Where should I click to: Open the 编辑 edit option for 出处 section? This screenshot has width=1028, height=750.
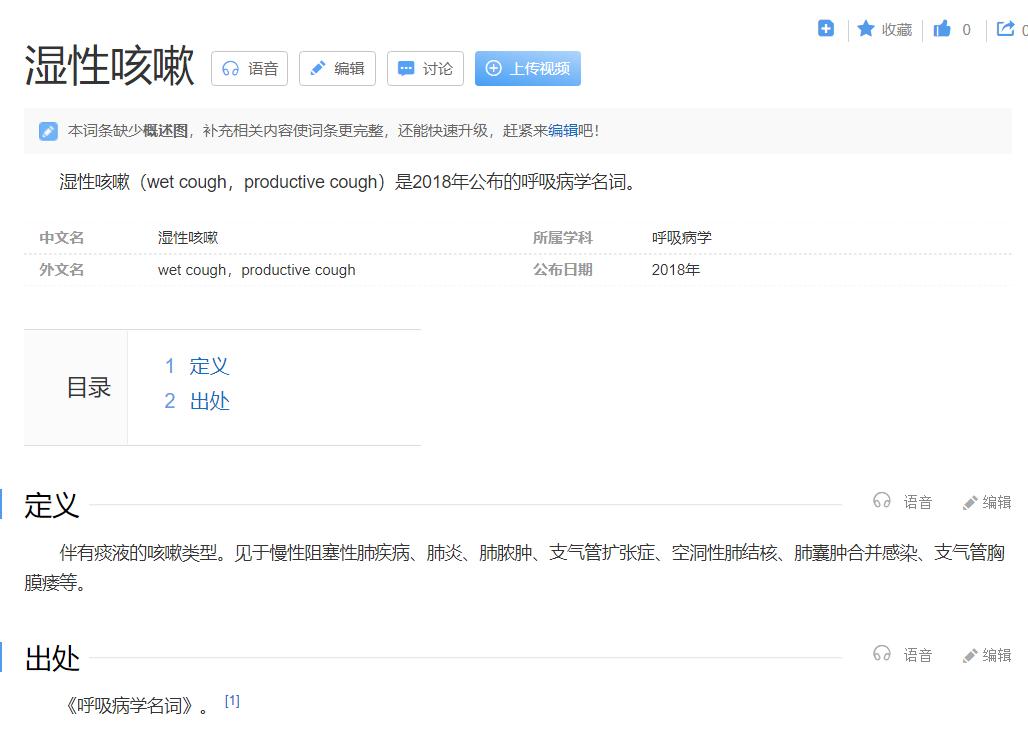(986, 655)
